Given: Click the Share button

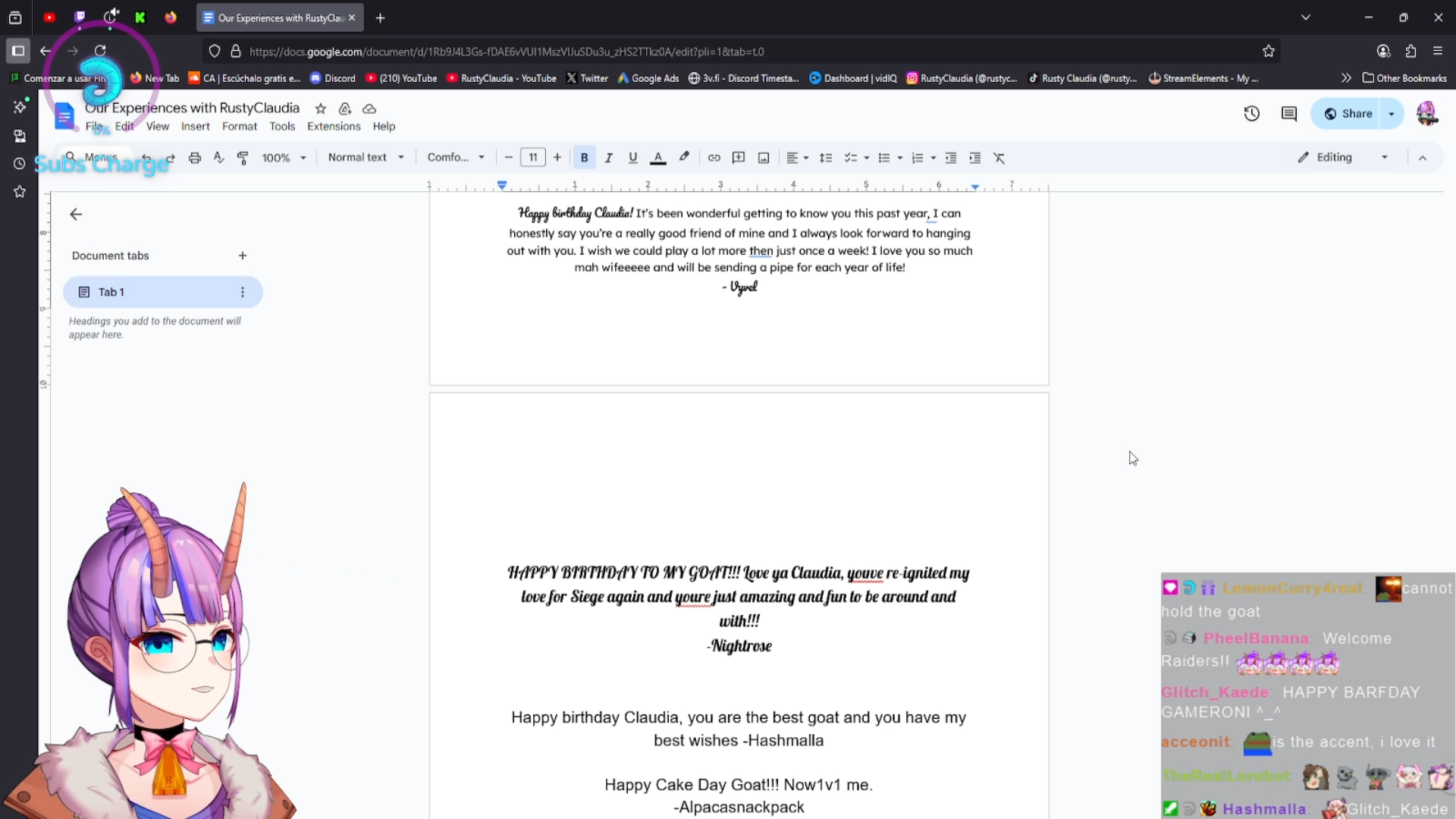Looking at the screenshot, I should 1347,114.
